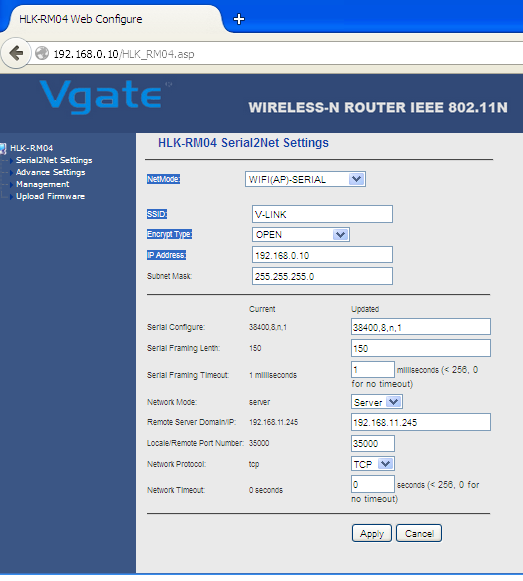Click the Vgate logo
The height and width of the screenshot is (581, 523).
tap(101, 96)
